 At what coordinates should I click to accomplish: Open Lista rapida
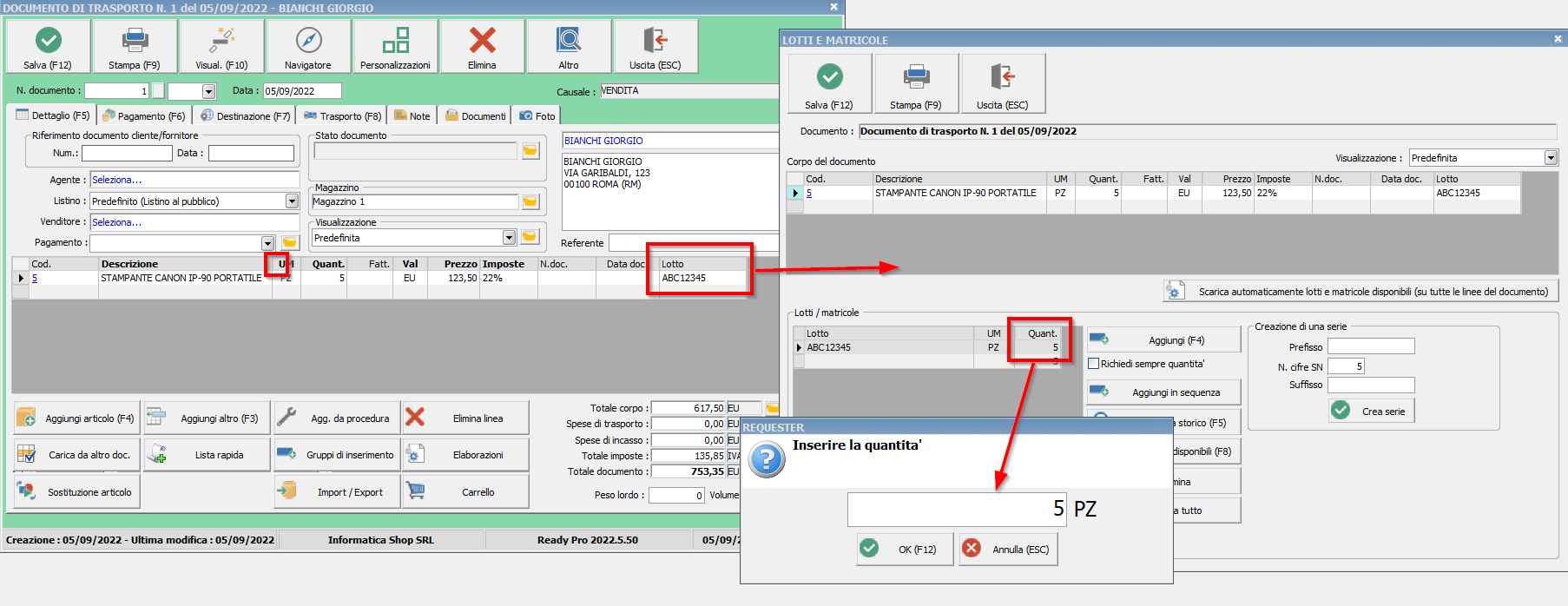207,455
